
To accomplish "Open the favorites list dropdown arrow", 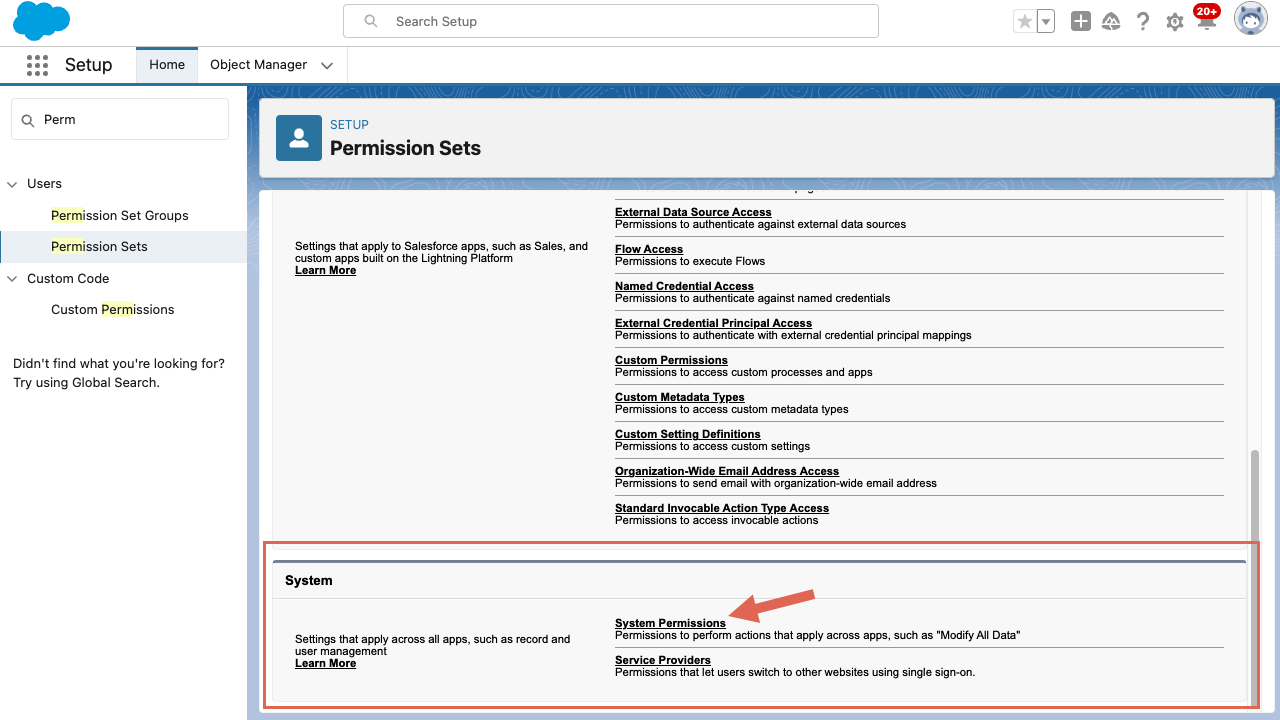I will [x=1046, y=21].
